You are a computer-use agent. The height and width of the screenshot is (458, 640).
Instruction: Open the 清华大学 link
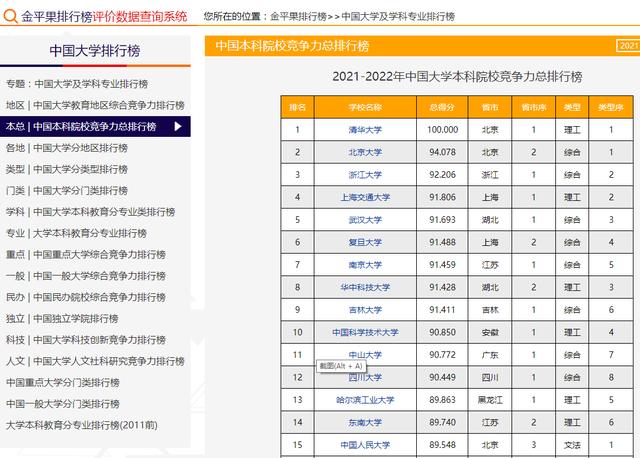coord(365,130)
